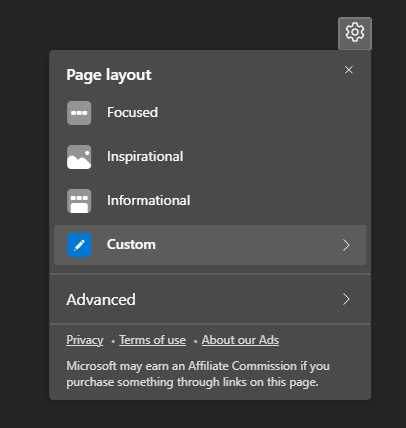Click the Page layout heading

click(x=109, y=75)
